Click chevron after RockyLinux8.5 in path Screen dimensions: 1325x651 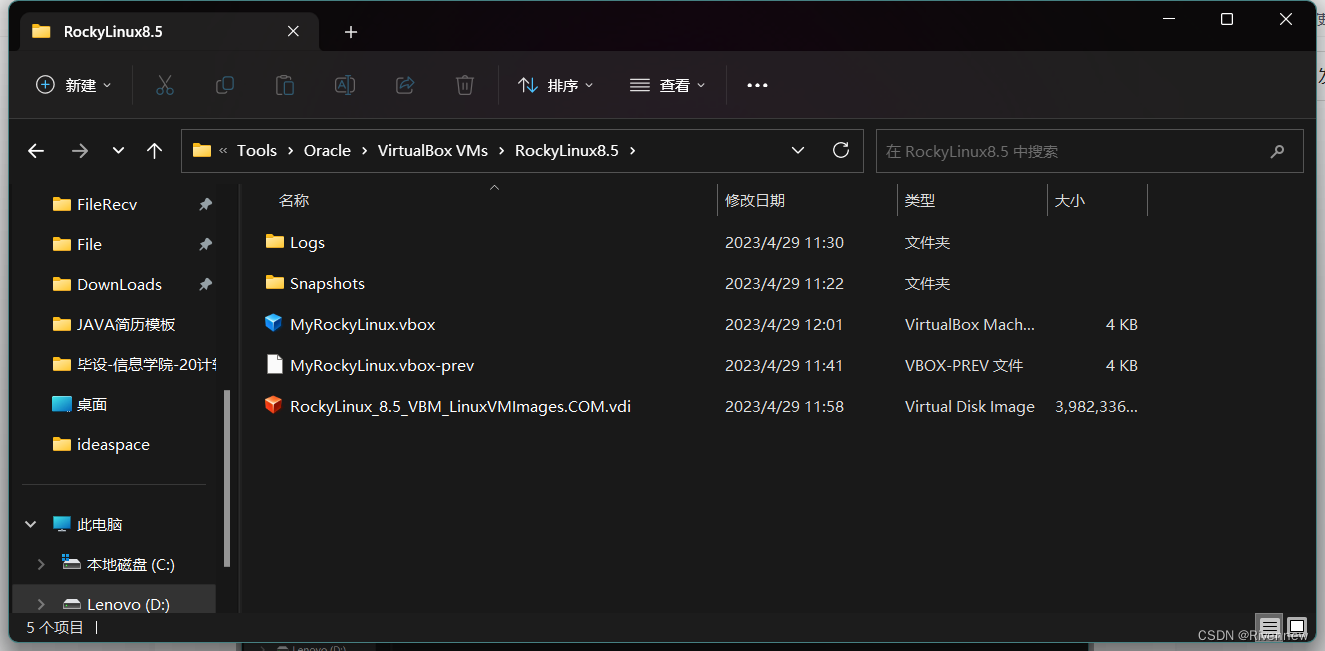[632, 151]
